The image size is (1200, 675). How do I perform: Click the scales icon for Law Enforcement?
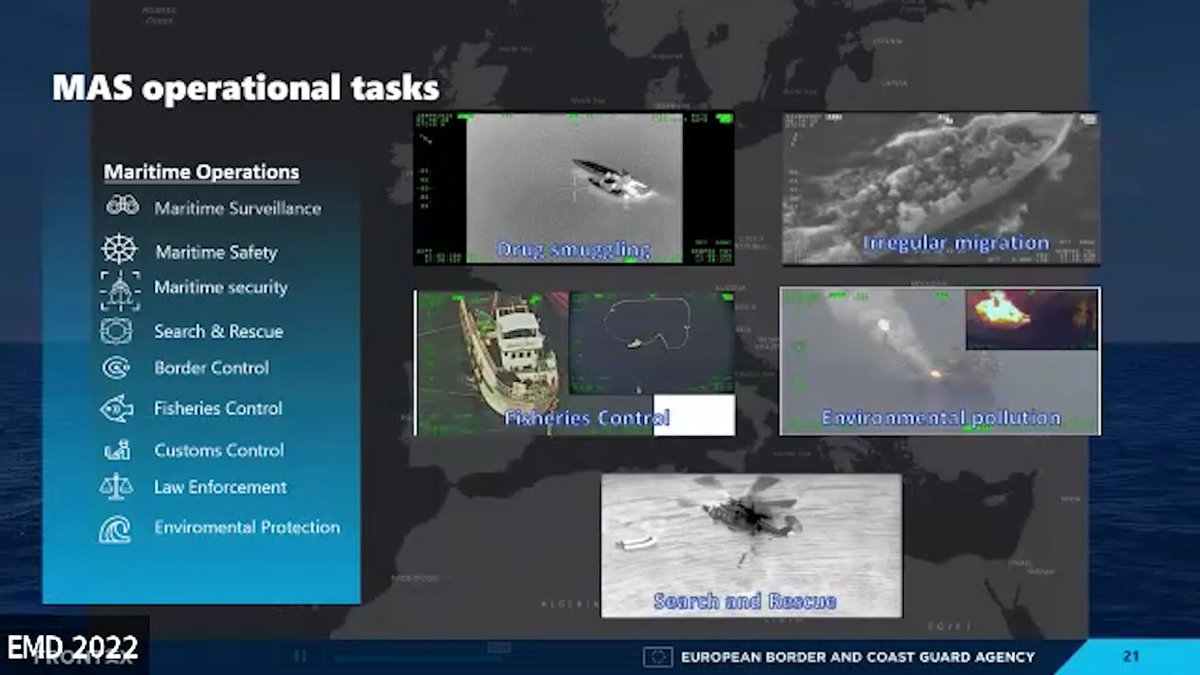pyautogui.click(x=116, y=487)
